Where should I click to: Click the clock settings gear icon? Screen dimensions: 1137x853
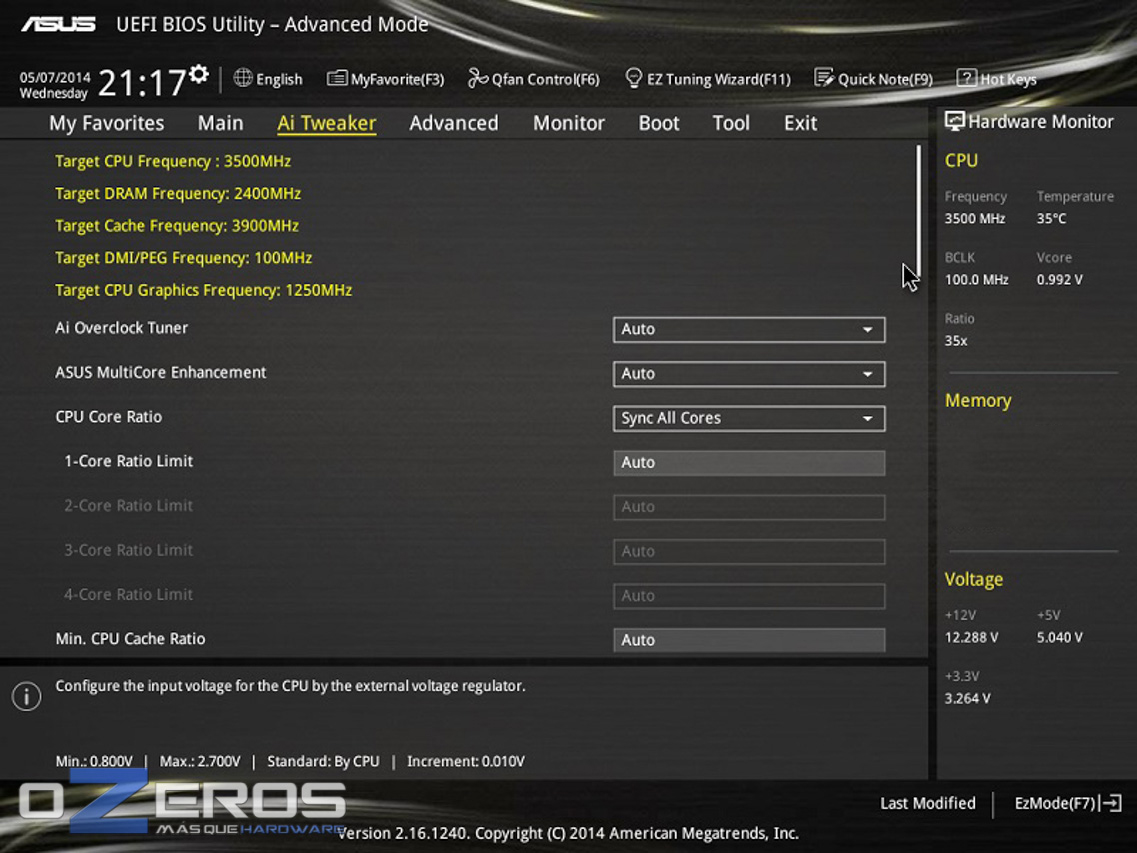(199, 74)
